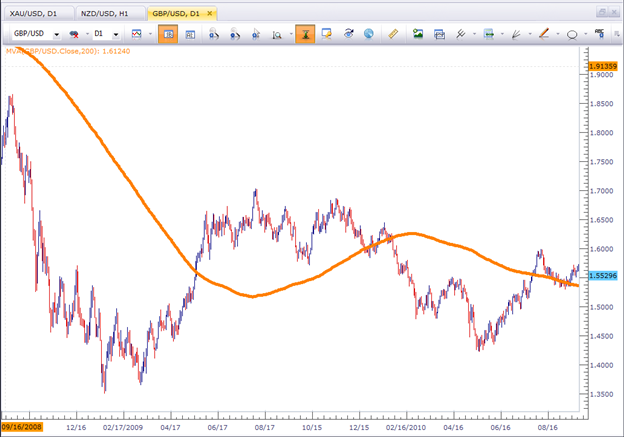
Task: Click the line chart type icon
Action: (x=136, y=34)
